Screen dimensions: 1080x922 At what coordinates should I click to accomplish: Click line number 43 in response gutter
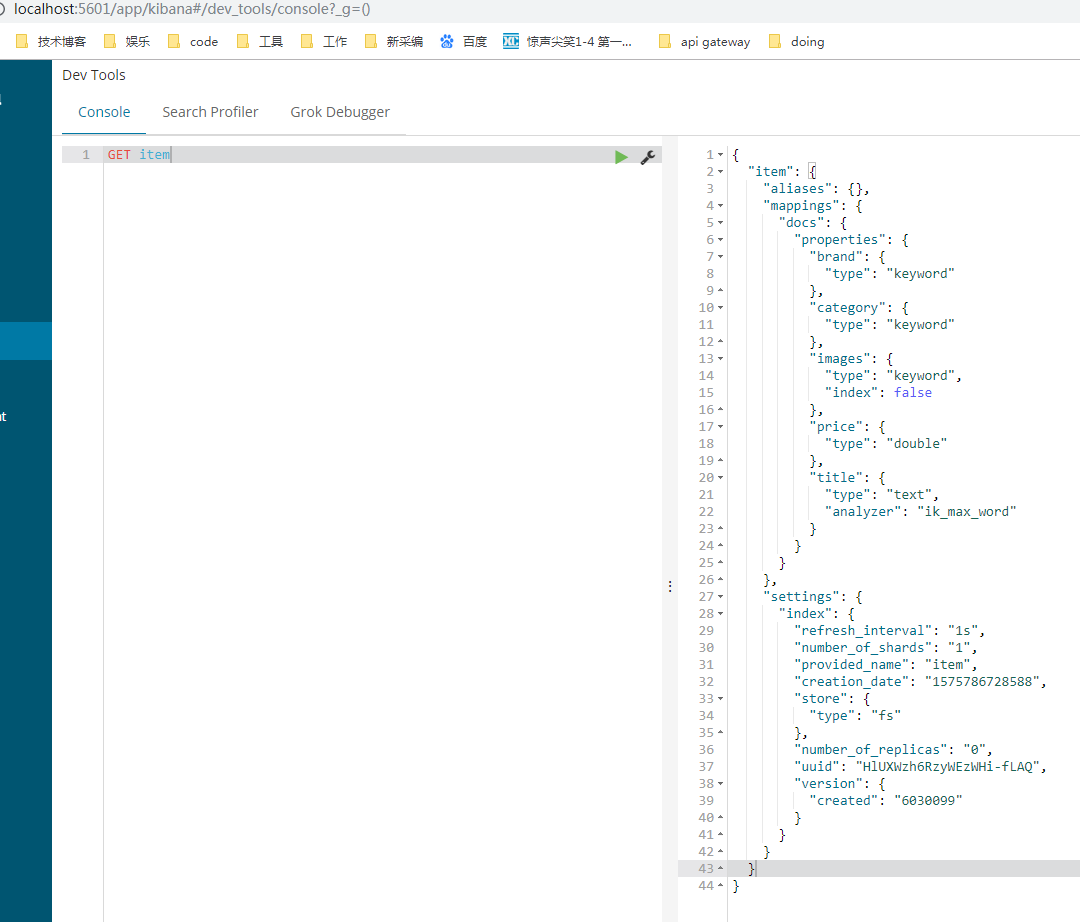(705, 868)
